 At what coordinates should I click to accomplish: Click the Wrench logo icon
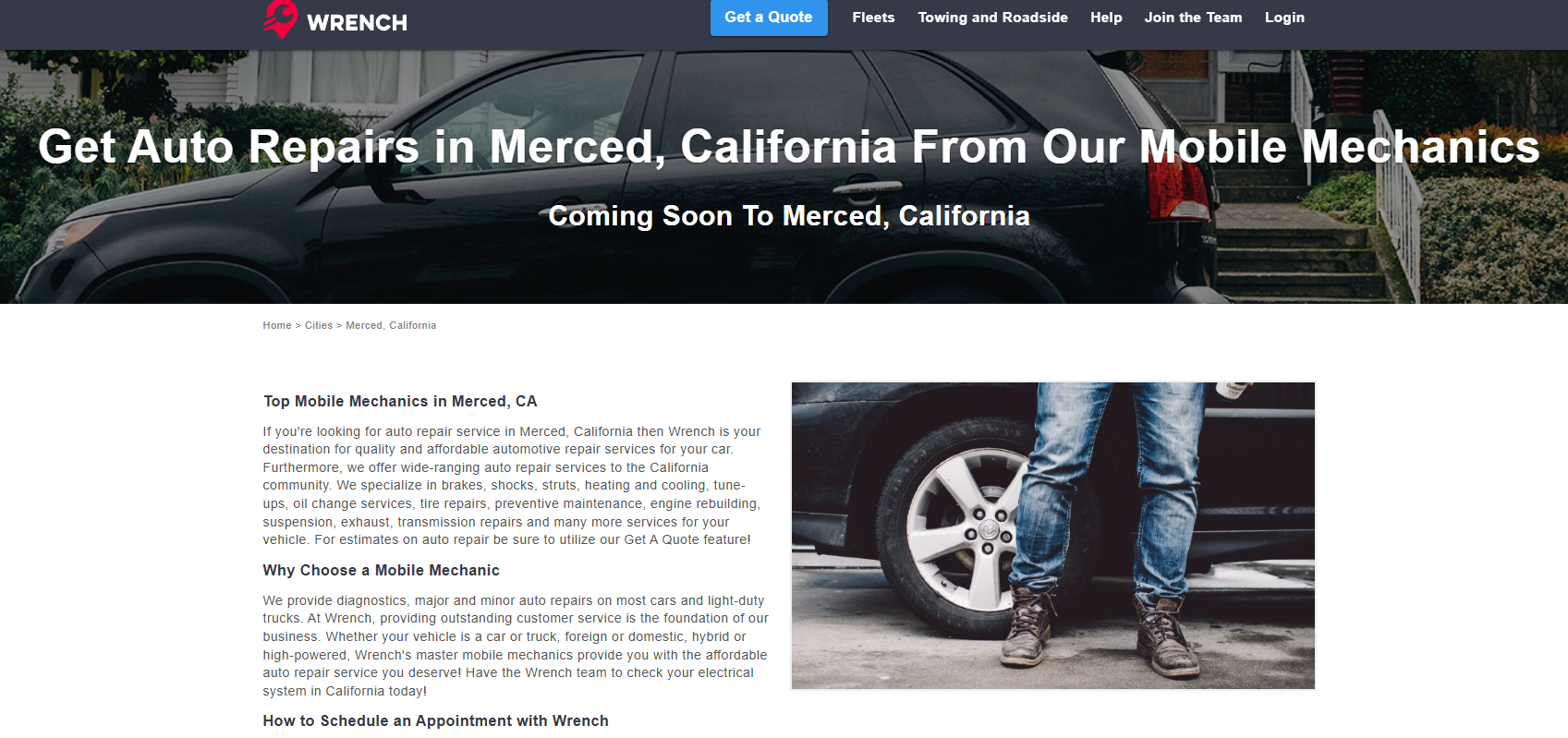(280, 18)
